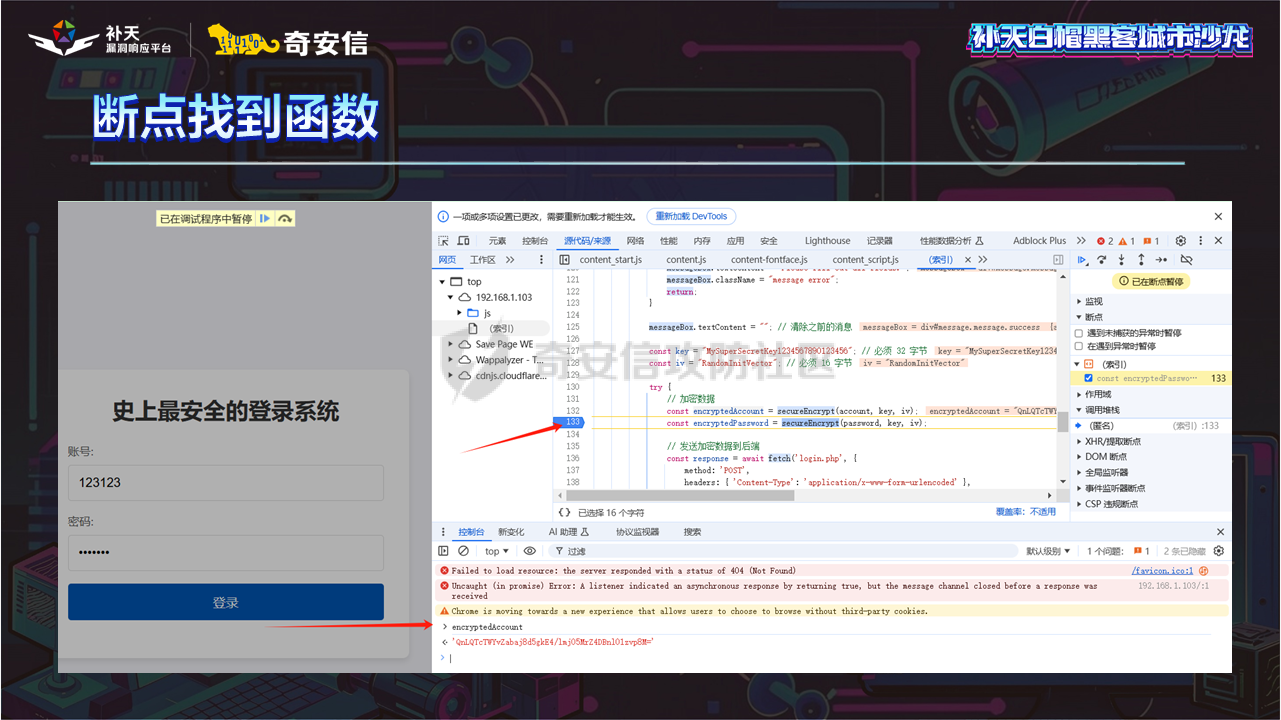
Task: Show more navigator tabs chevron after 工作区
Action: tap(510, 260)
